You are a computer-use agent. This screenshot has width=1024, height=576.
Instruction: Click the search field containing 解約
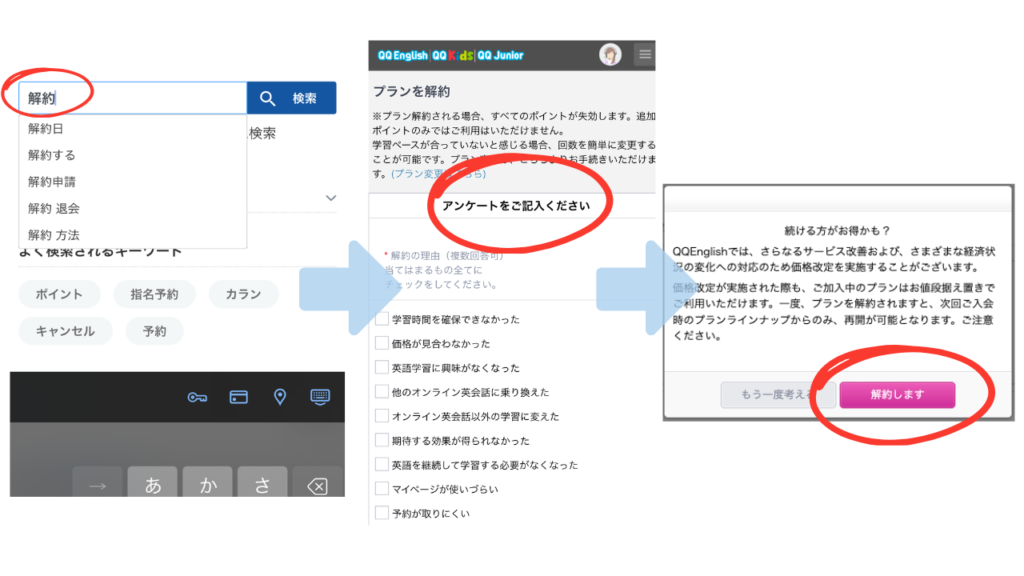(x=132, y=98)
